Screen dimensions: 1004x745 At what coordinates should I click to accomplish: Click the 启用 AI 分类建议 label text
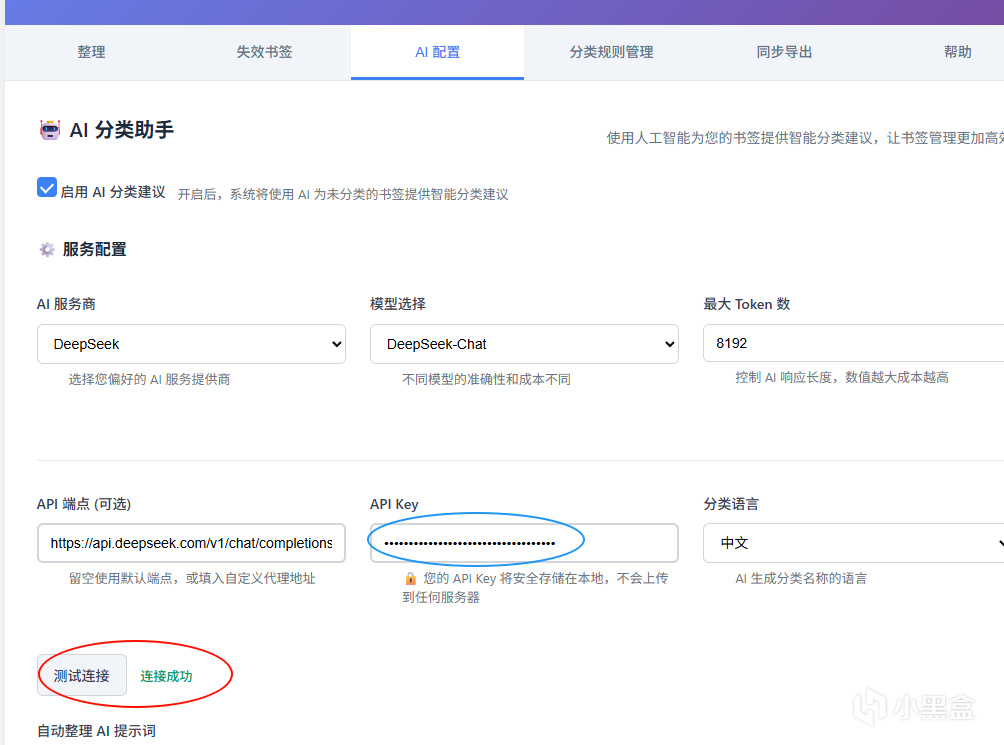113,192
